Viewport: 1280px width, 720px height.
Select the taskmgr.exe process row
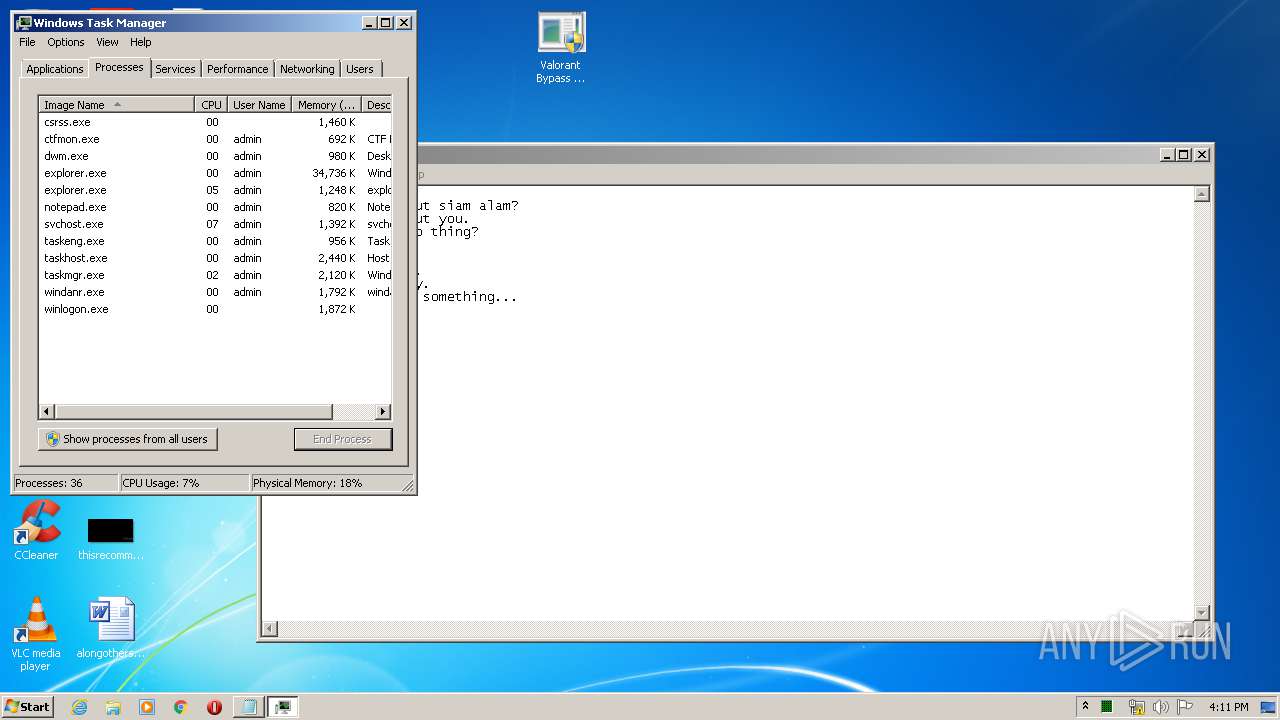click(215, 275)
